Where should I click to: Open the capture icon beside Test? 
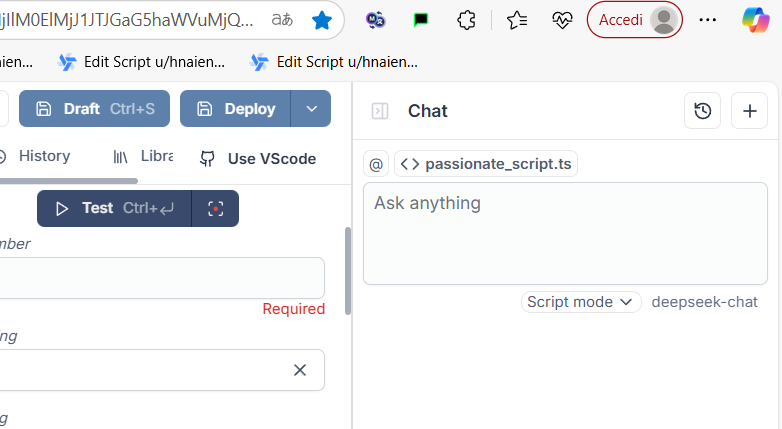[215, 209]
